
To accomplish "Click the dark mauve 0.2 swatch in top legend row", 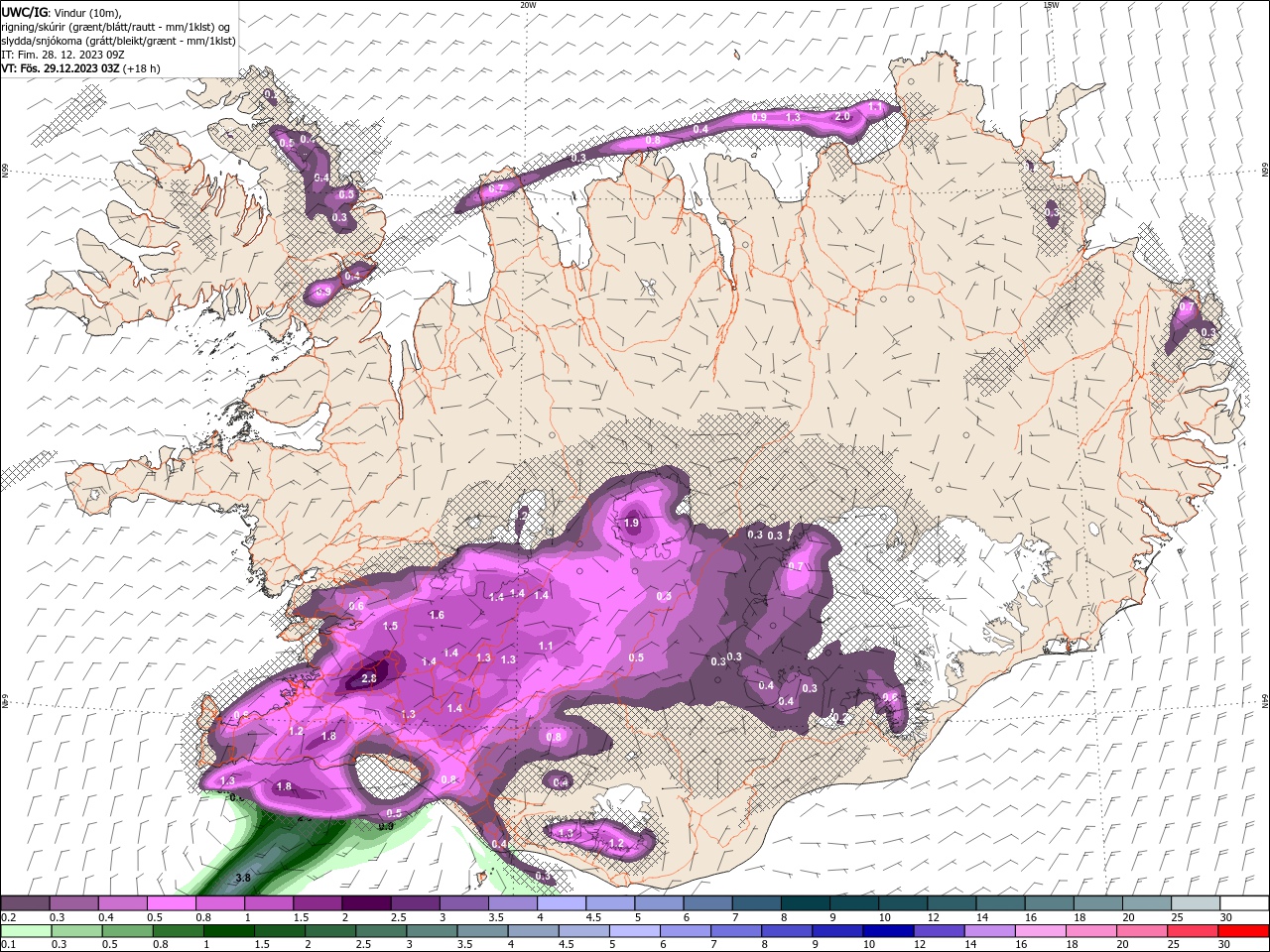I will pyautogui.click(x=25, y=903).
